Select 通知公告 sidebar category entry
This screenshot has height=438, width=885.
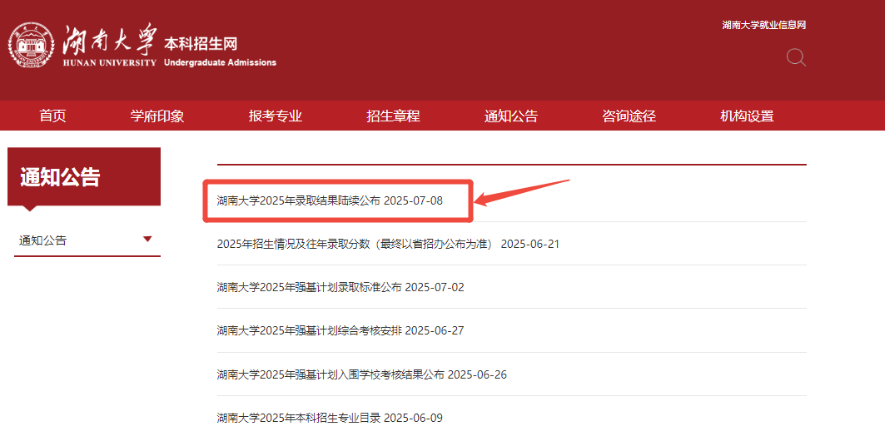pos(43,240)
